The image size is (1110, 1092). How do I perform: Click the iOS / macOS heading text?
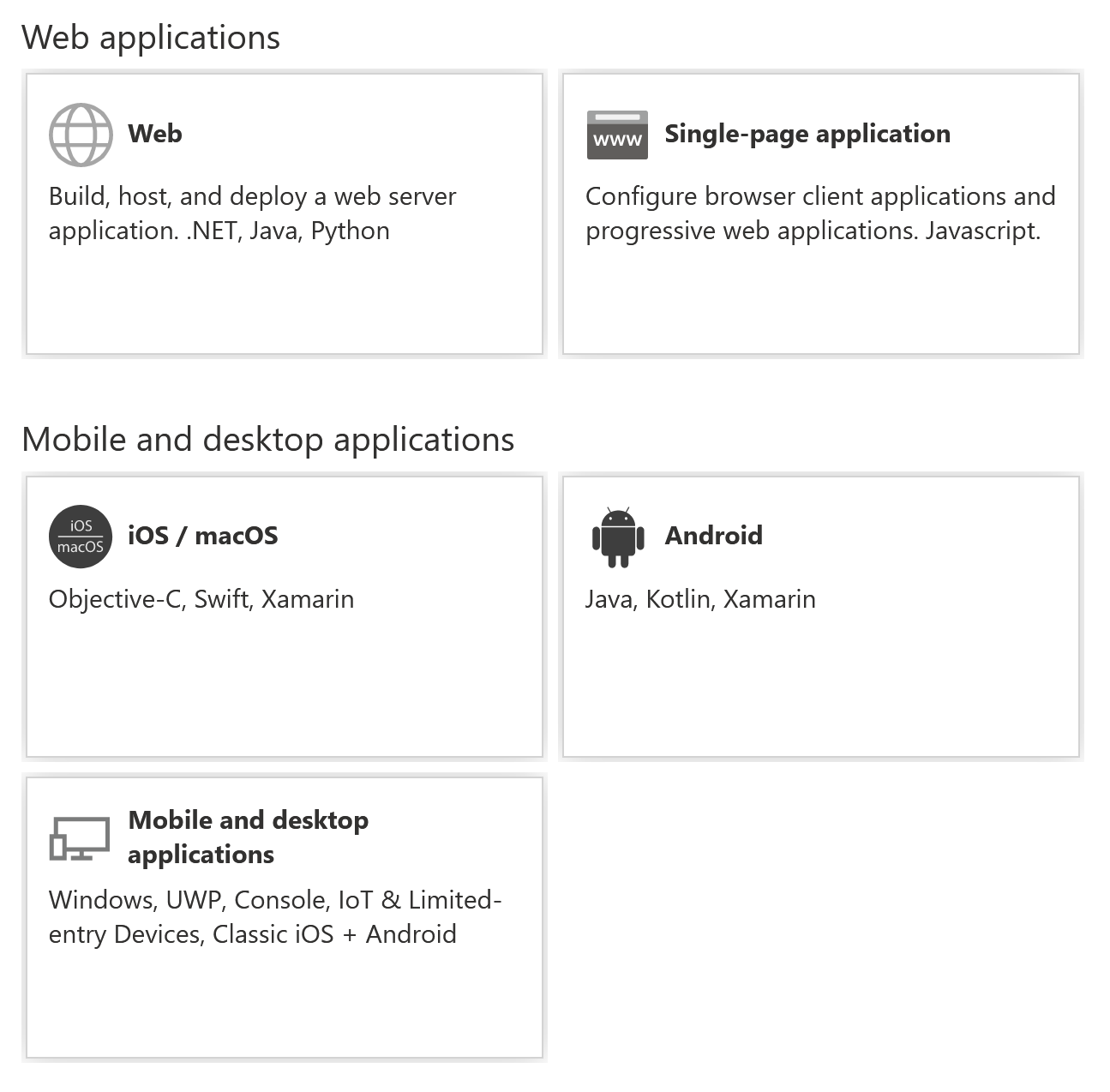click(203, 536)
